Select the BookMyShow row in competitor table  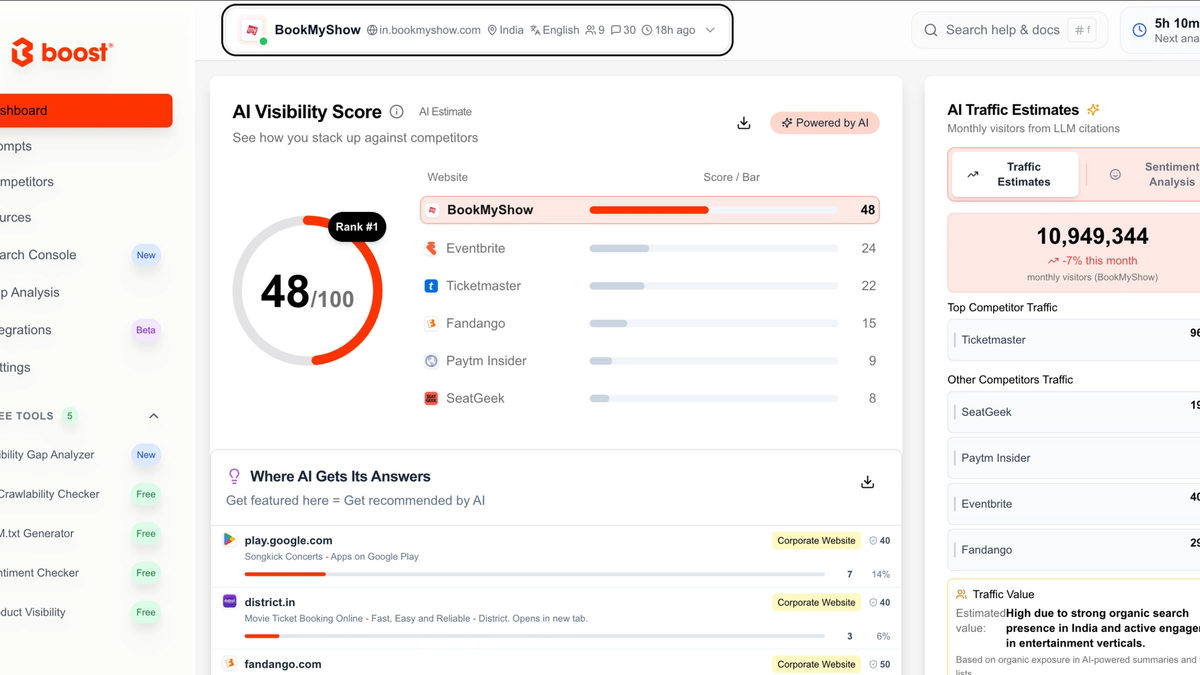(x=650, y=210)
